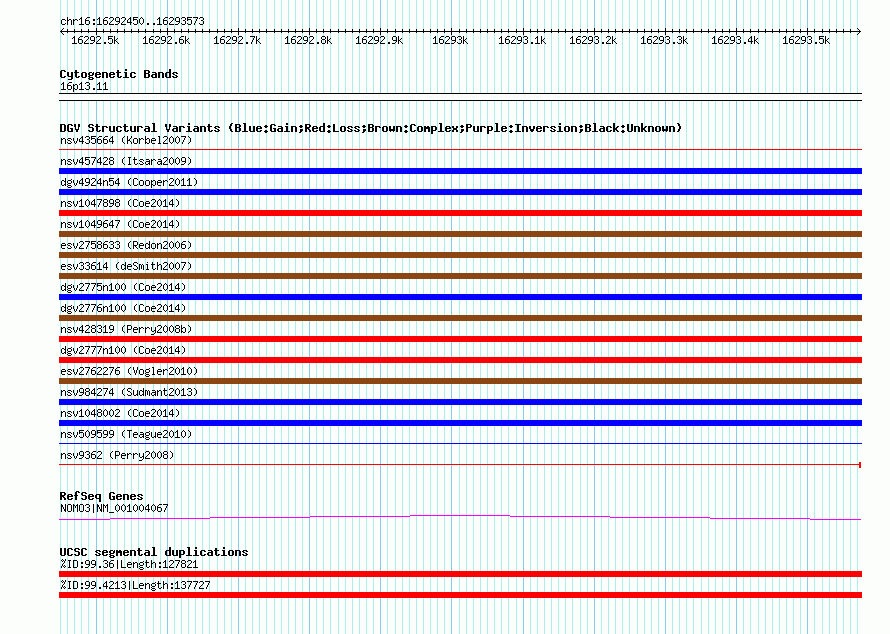Image resolution: width=890 pixels, height=634 pixels.
Task: Click the nsv1048002 (Coe2014) label
Action: [x=120, y=413]
